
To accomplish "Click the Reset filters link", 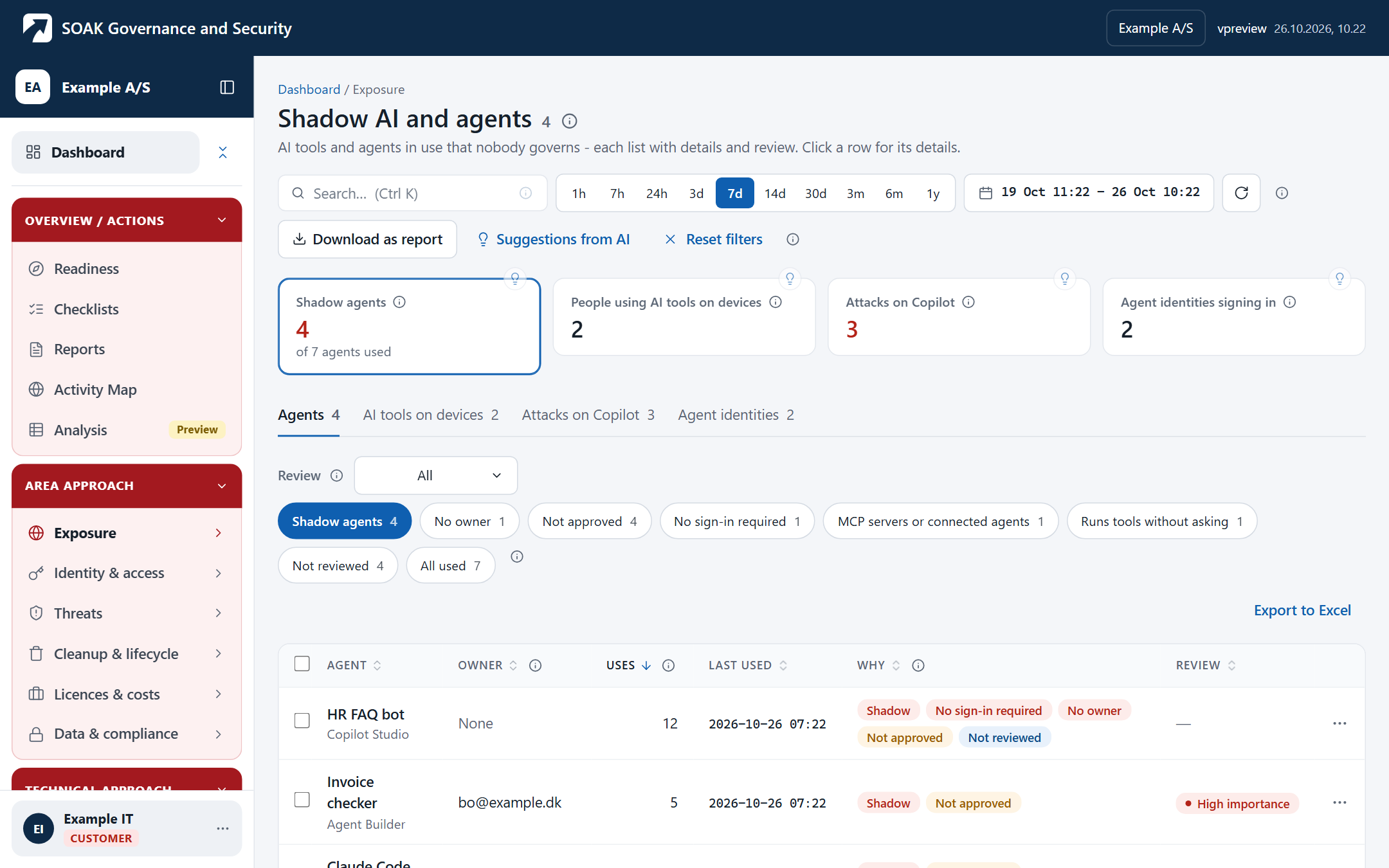I will tap(714, 239).
